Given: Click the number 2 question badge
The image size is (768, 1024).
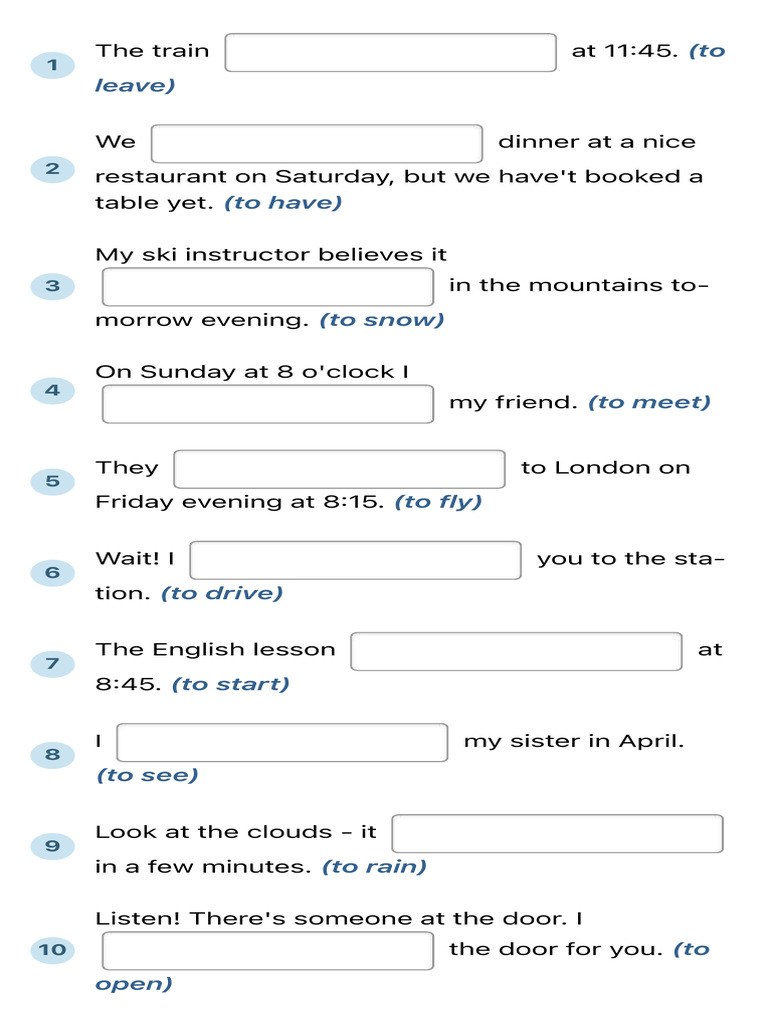Looking at the screenshot, I should coord(52,168).
